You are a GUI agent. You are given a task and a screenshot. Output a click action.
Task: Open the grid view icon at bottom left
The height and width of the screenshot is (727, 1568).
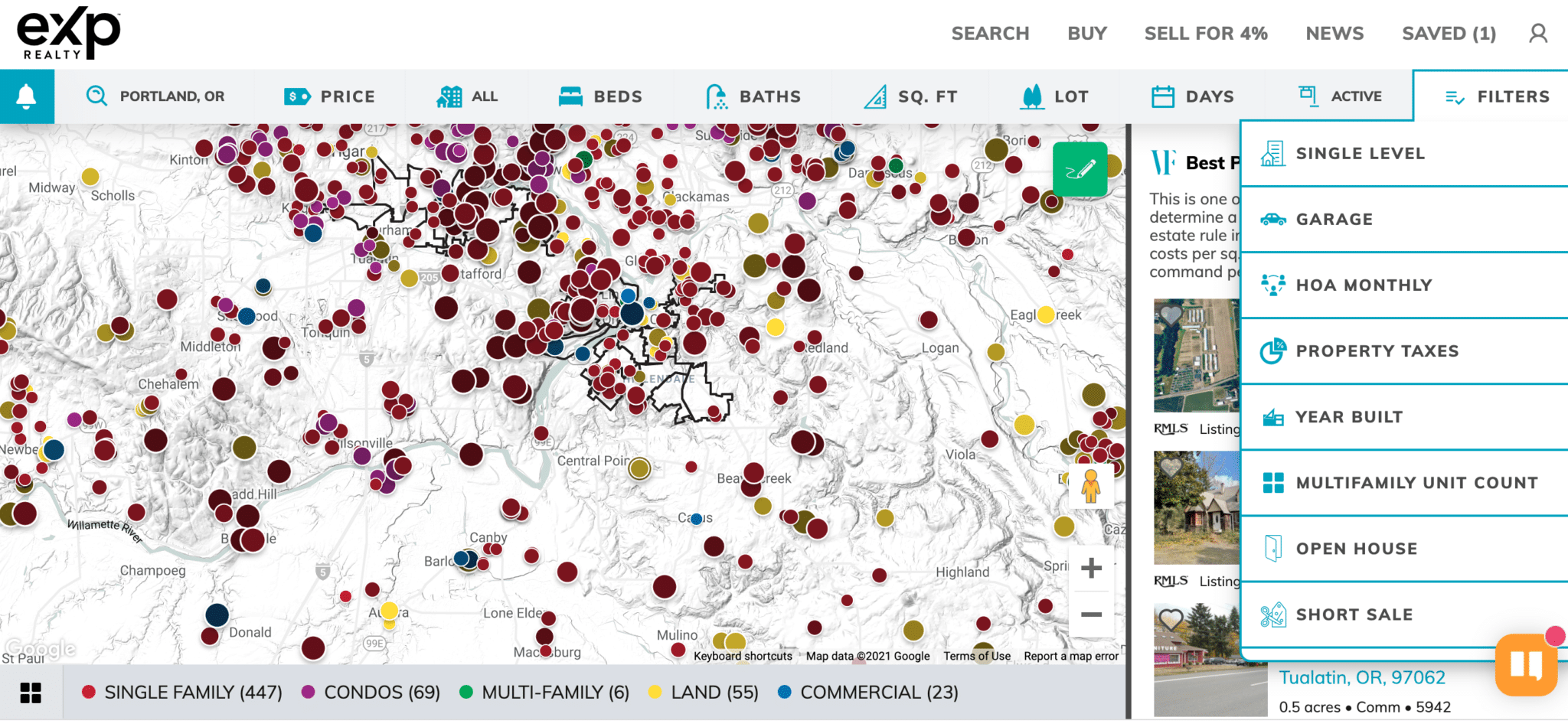pos(31,693)
